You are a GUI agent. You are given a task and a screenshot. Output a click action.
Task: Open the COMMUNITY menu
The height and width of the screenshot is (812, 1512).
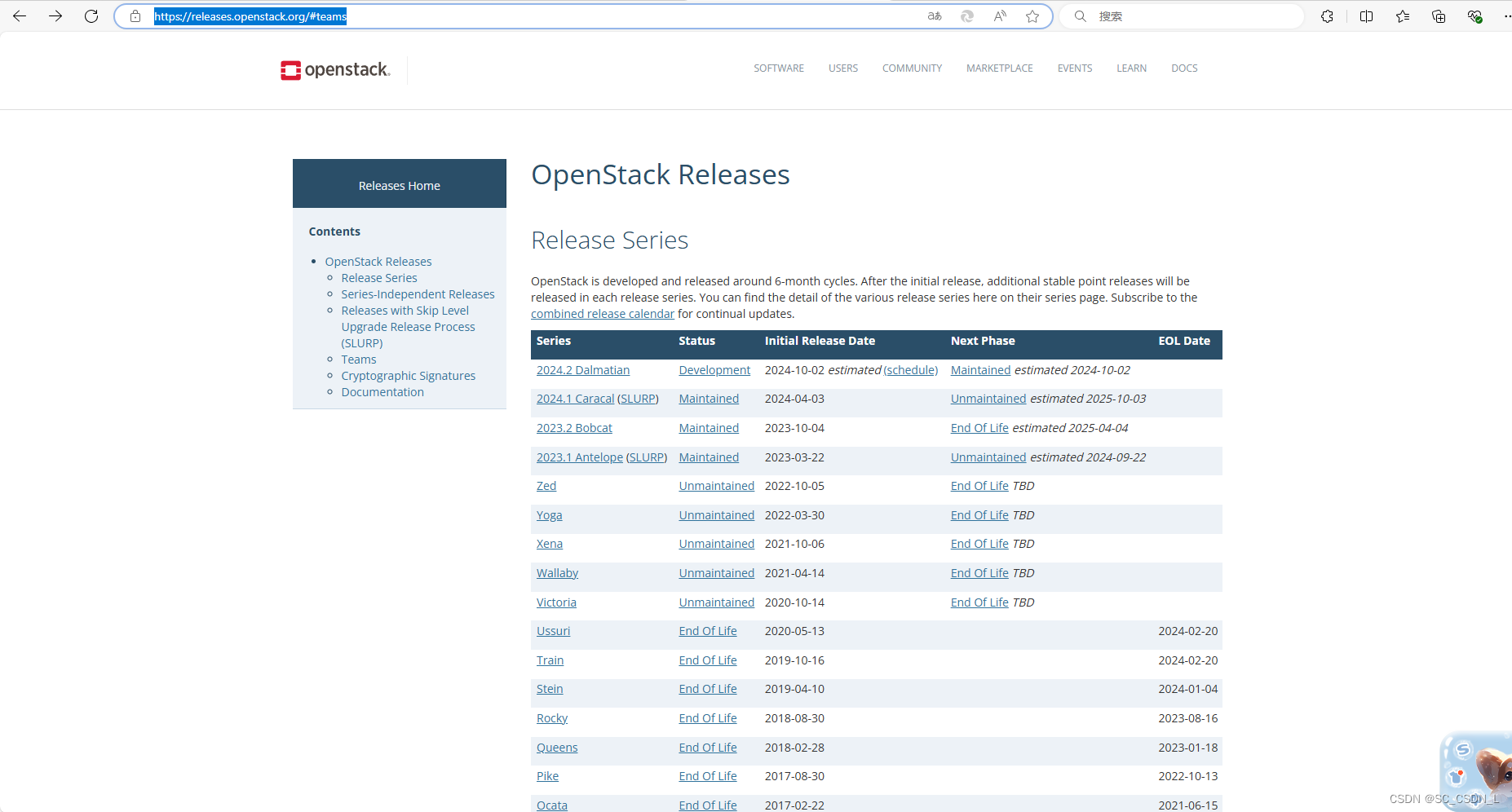click(912, 68)
